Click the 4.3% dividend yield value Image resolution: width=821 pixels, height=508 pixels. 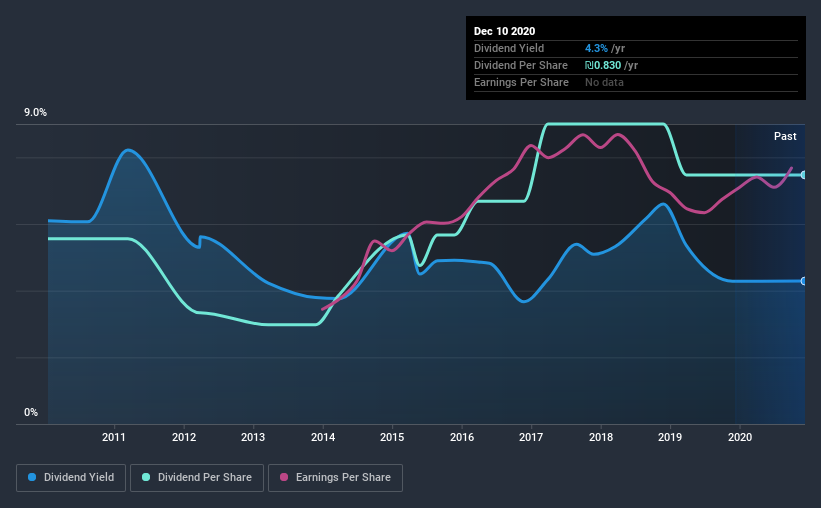pos(596,48)
